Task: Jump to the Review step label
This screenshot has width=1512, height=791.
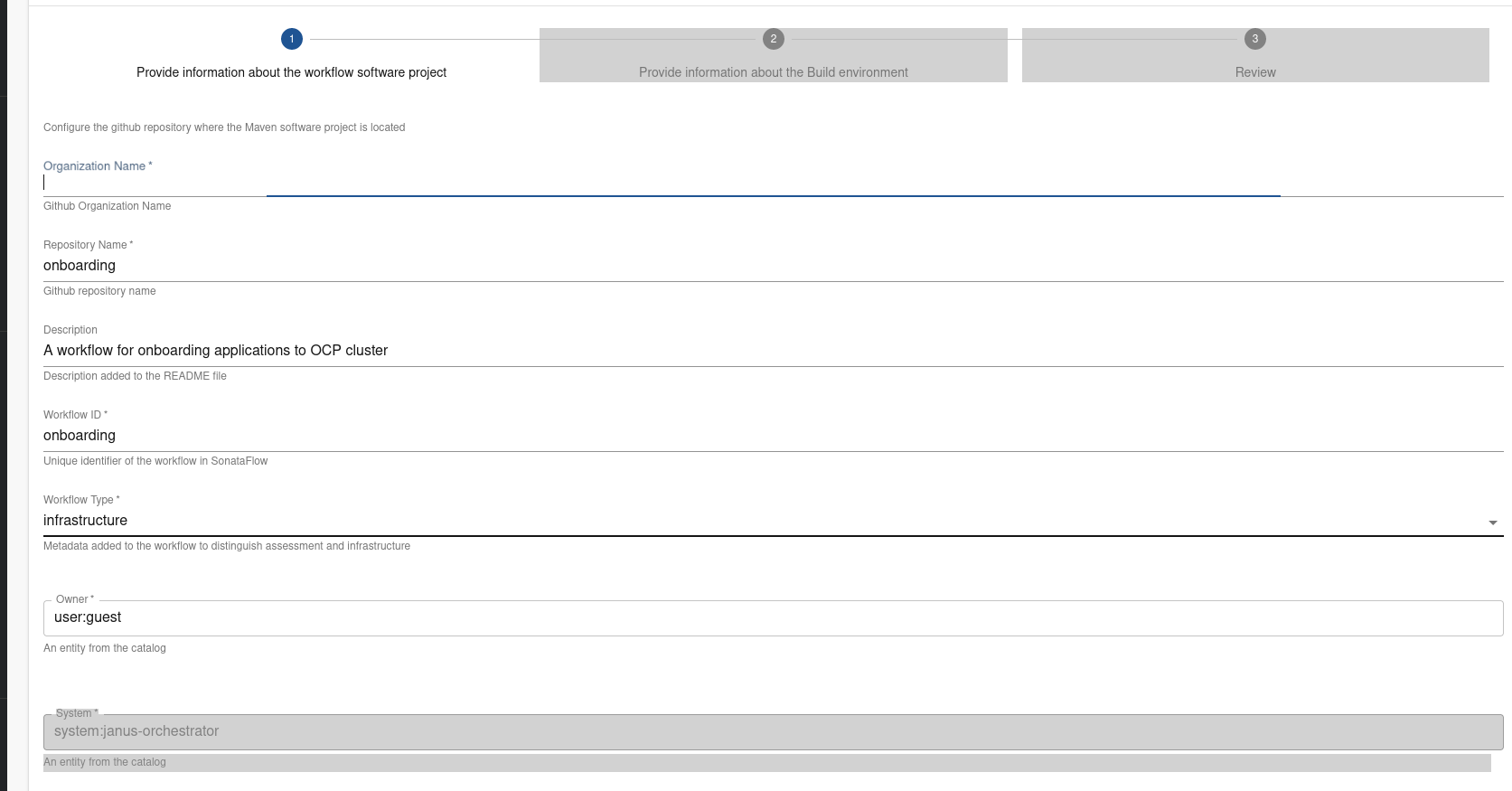Action: pos(1255,72)
